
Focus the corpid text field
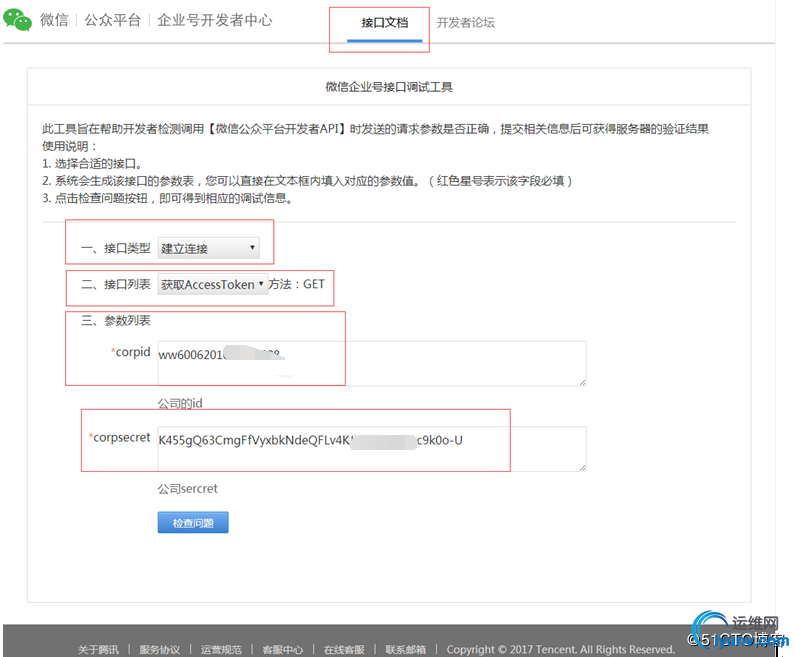tap(372, 363)
